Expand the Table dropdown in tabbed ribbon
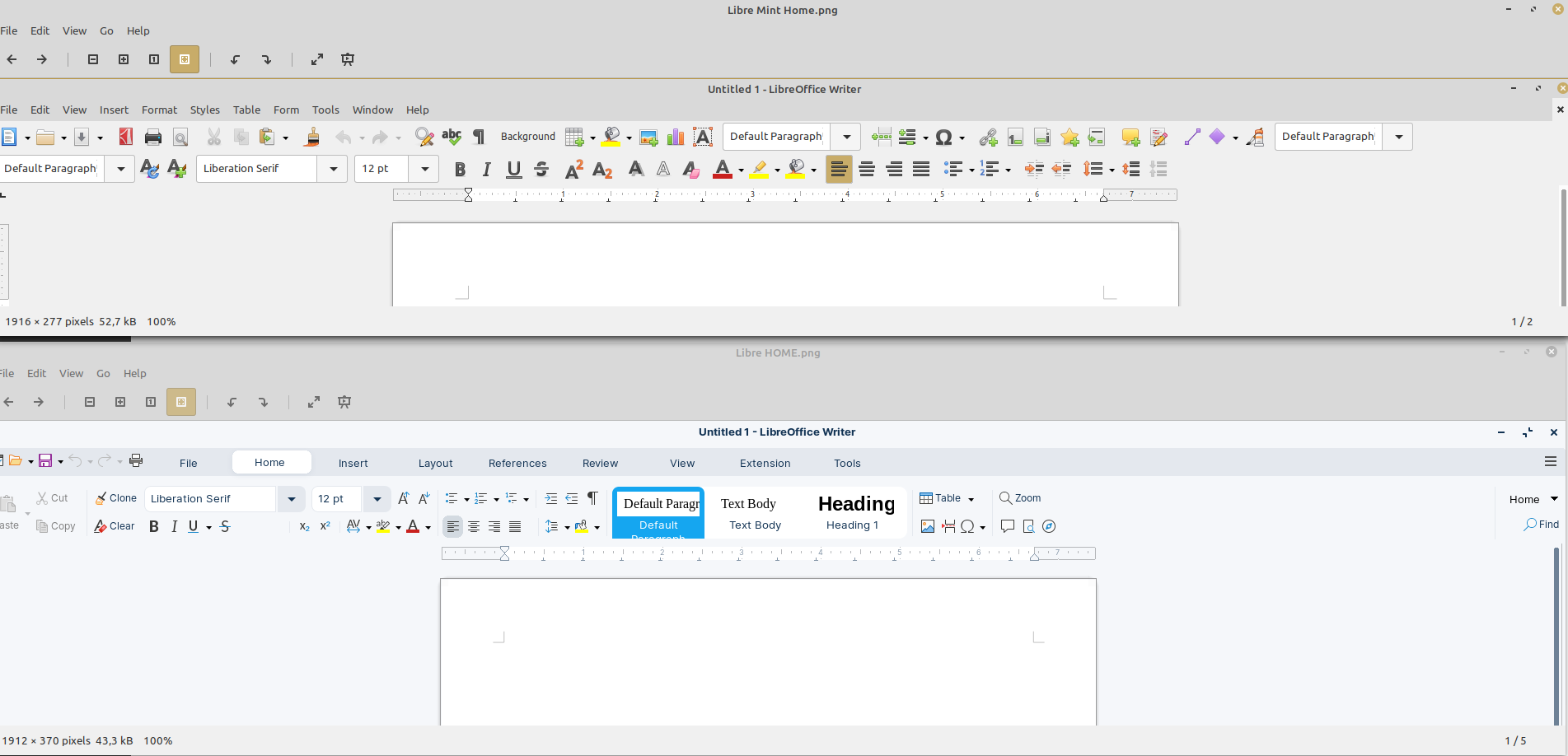 [x=971, y=499]
